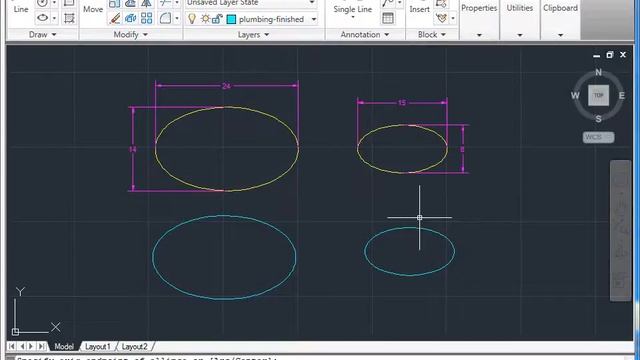The height and width of the screenshot is (360, 640).
Task: Select the Erase tool icon
Action: [x=115, y=18]
